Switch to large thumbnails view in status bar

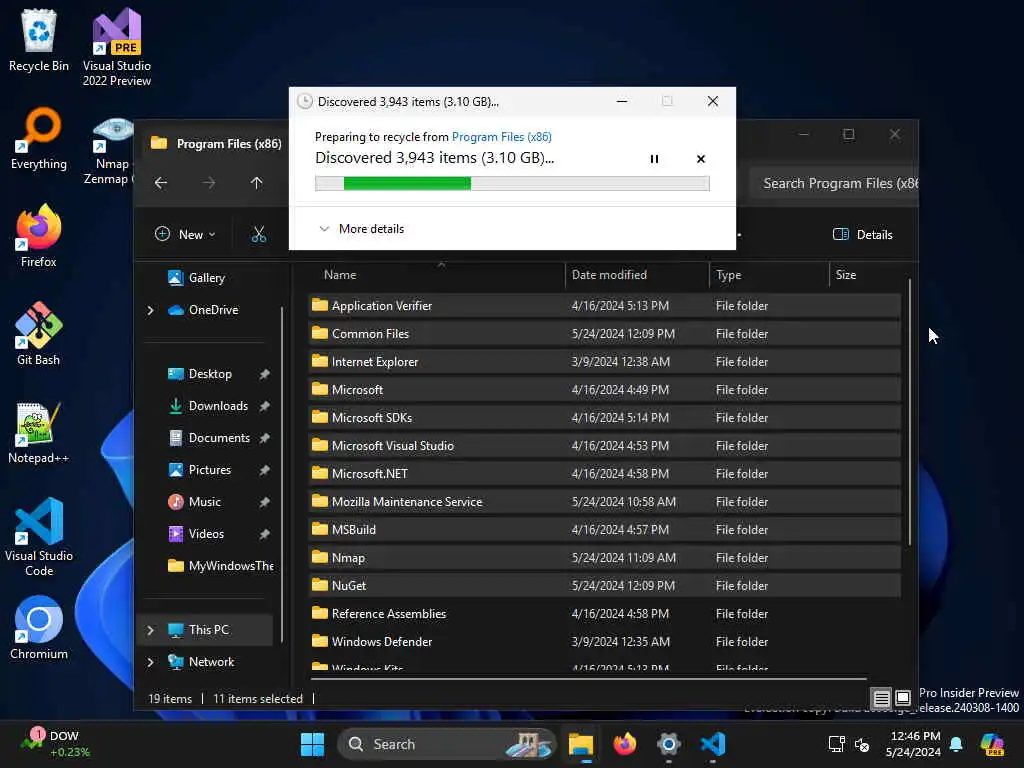pyautogui.click(x=903, y=699)
